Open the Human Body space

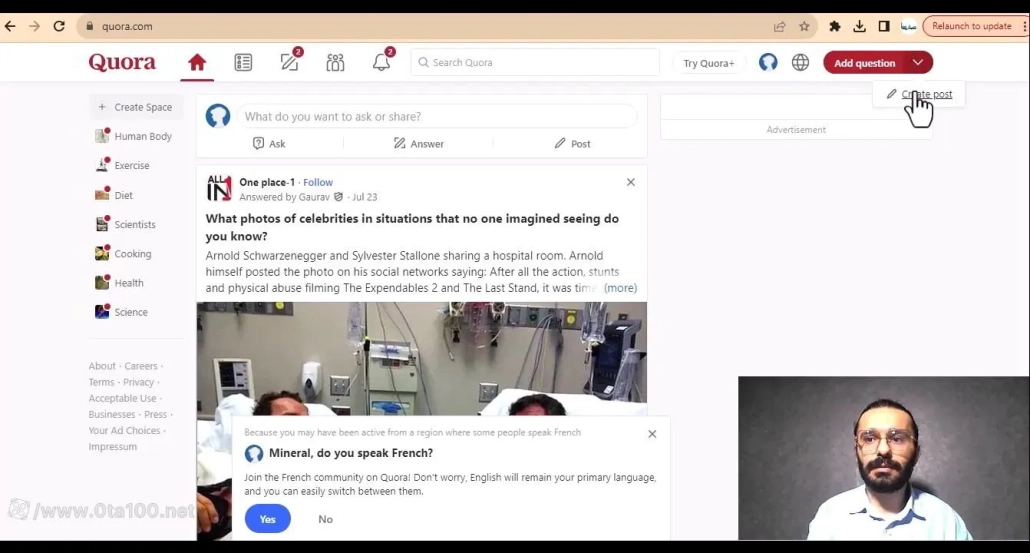142,136
